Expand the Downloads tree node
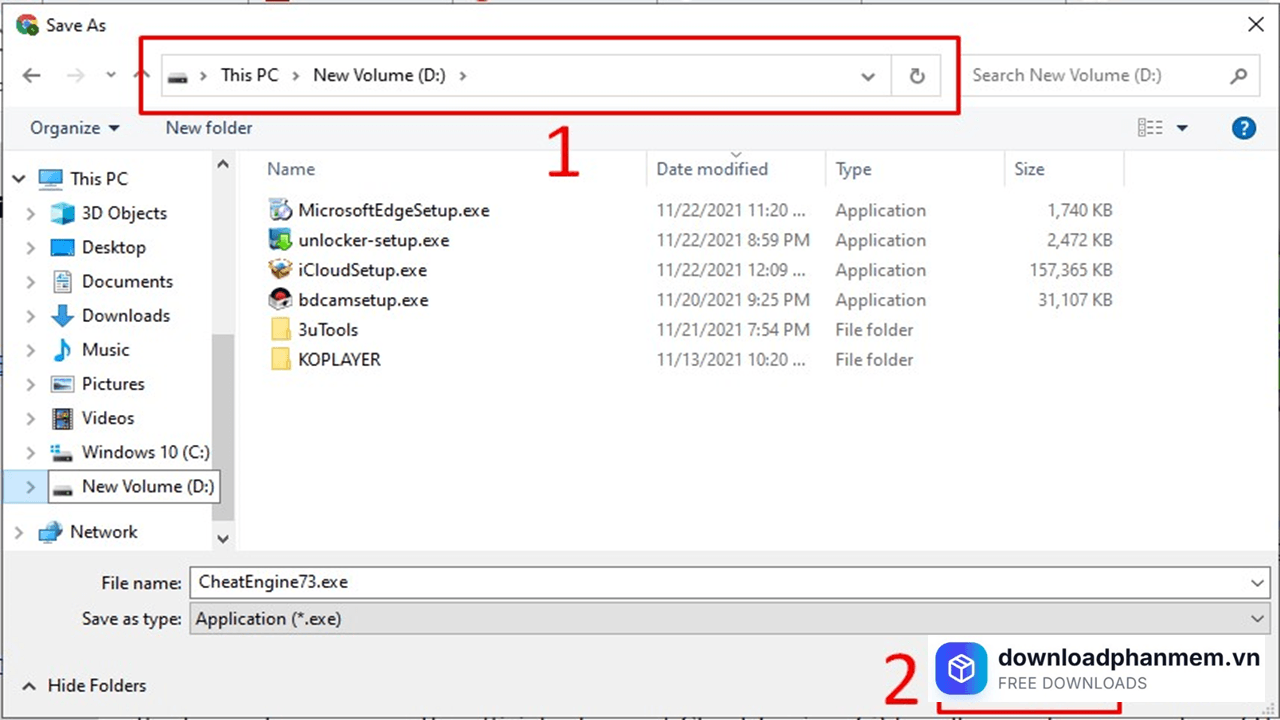 [x=30, y=316]
